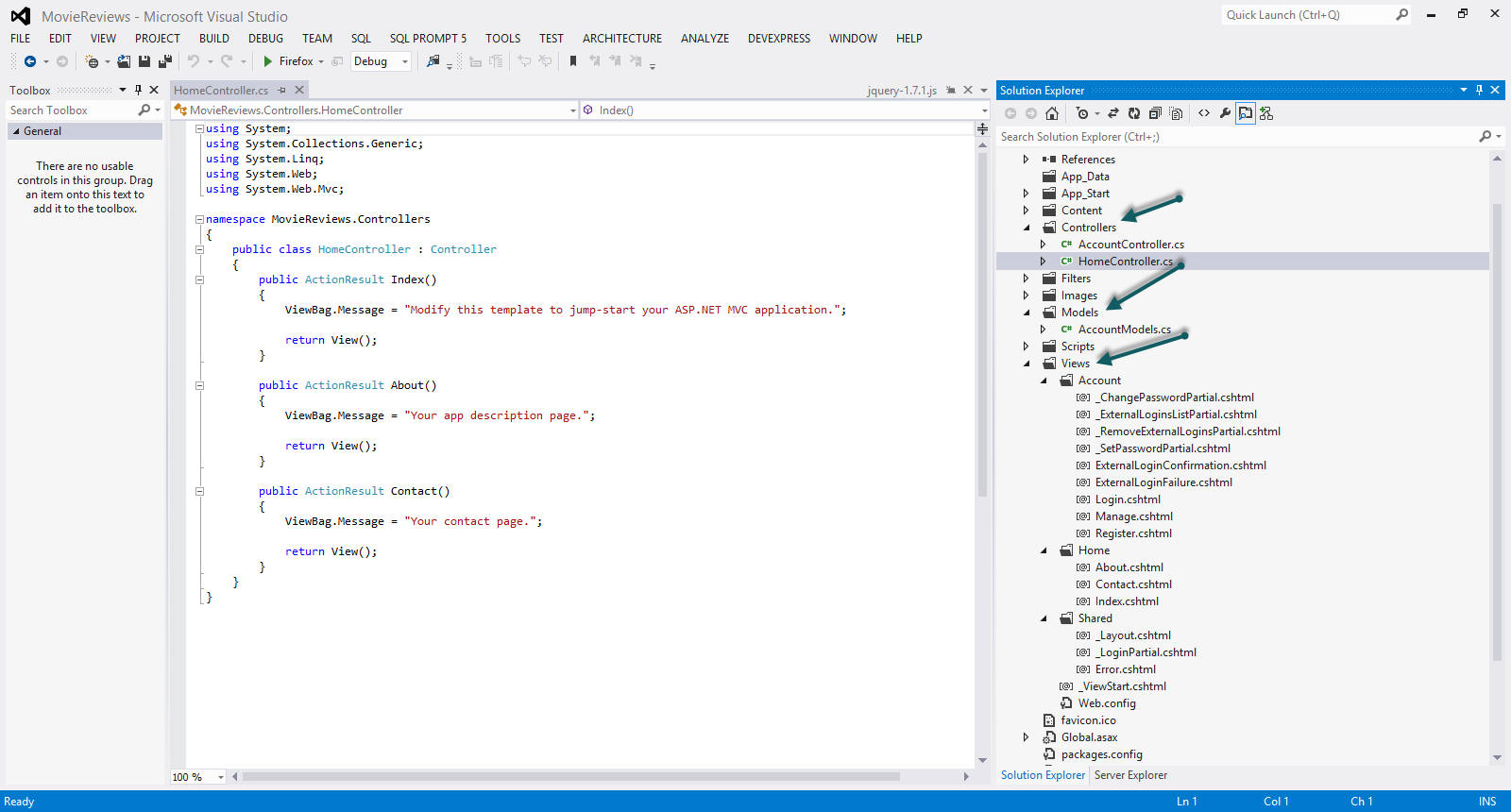This screenshot has width=1511, height=812.
Task: Click the Open File toolbar icon
Action: (x=124, y=61)
